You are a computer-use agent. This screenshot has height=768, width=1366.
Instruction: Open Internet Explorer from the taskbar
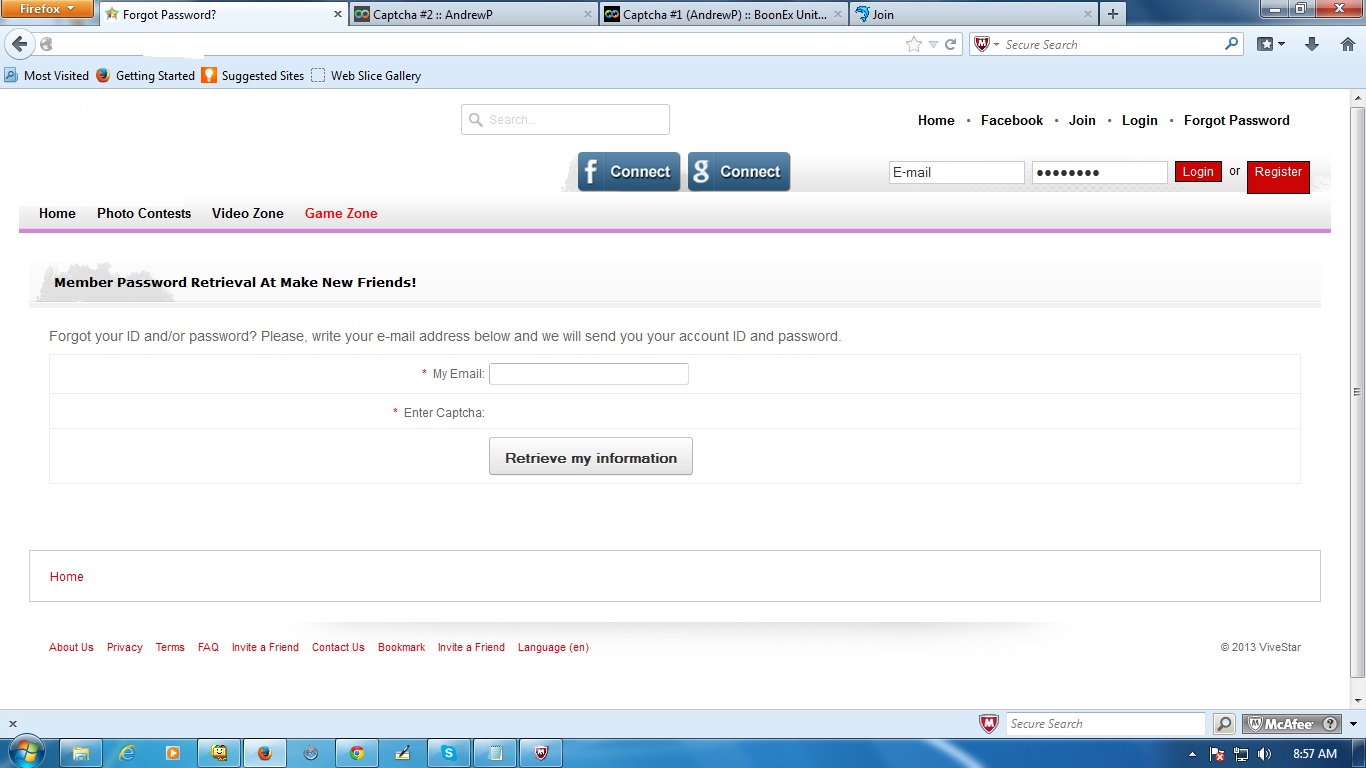click(127, 753)
